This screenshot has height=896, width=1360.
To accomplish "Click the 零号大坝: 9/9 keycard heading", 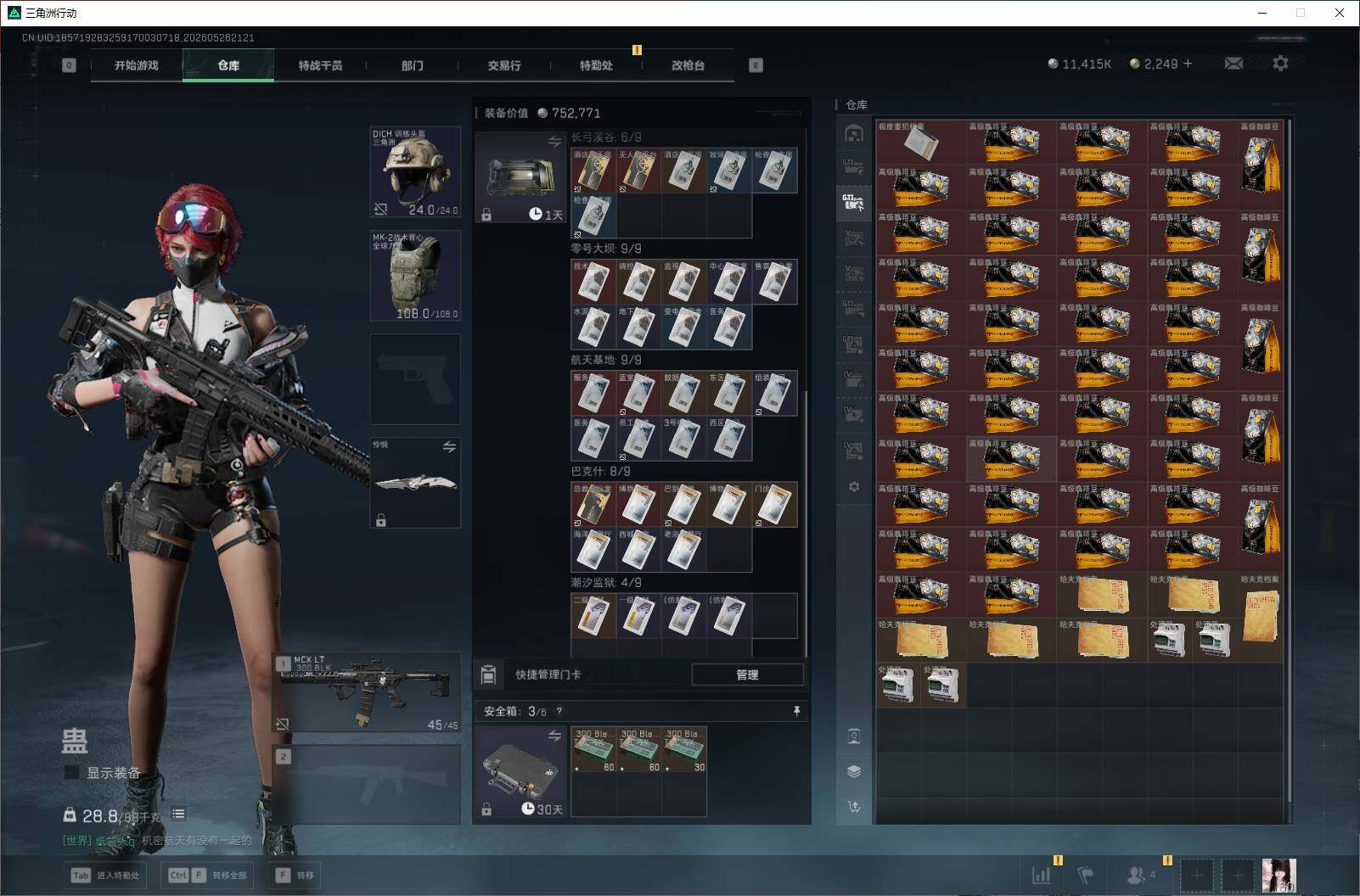I will (x=606, y=249).
